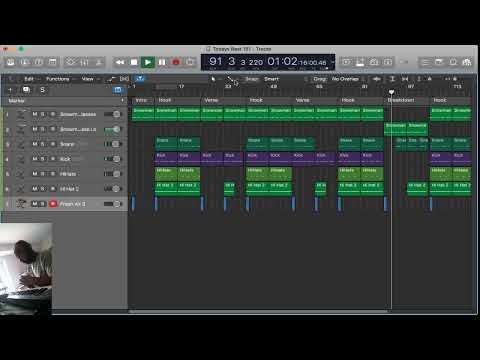Solo the Hi Hat 2 track

coord(43,189)
